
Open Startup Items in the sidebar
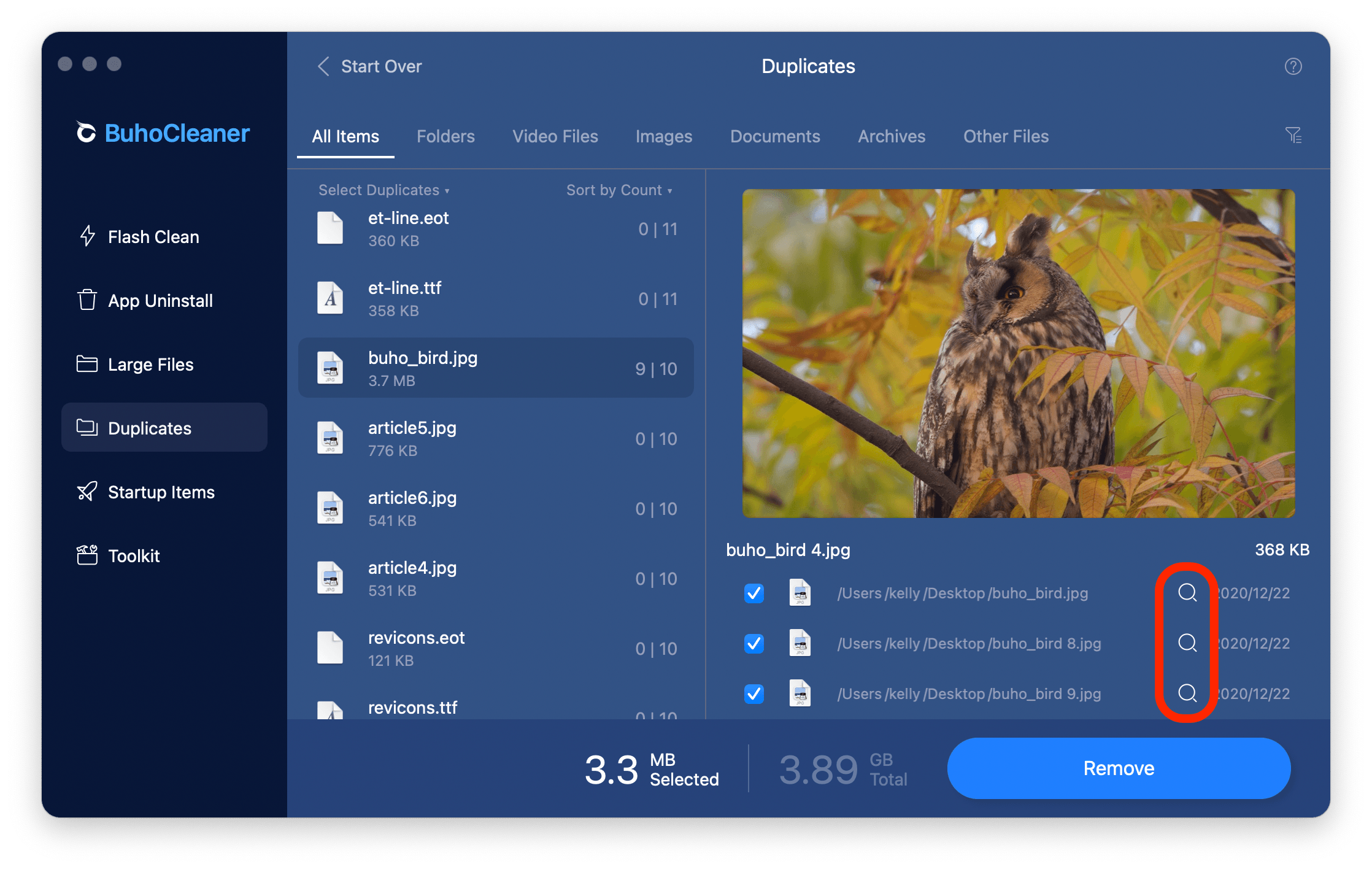(164, 492)
